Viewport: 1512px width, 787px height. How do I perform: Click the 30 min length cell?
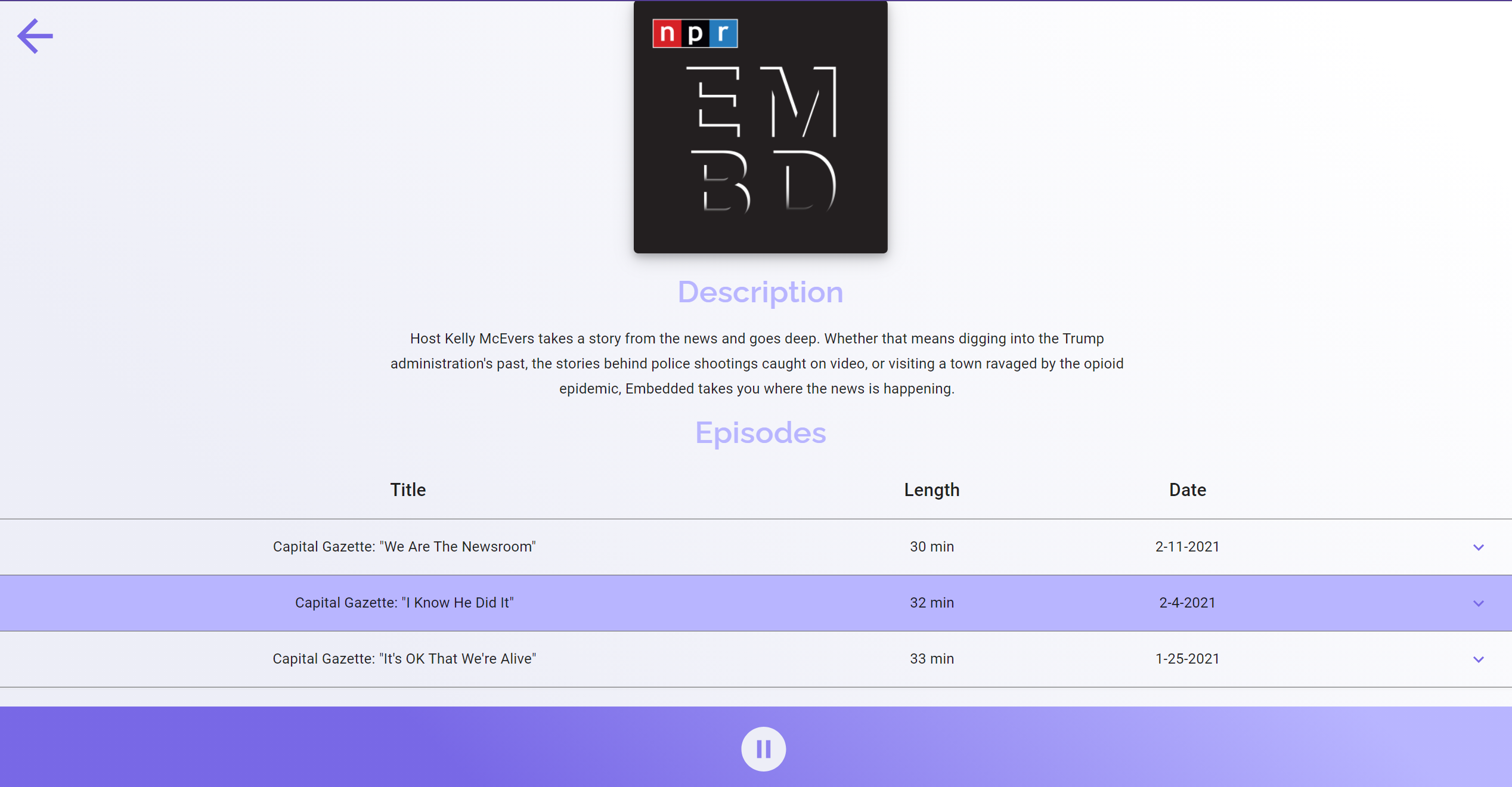932,547
